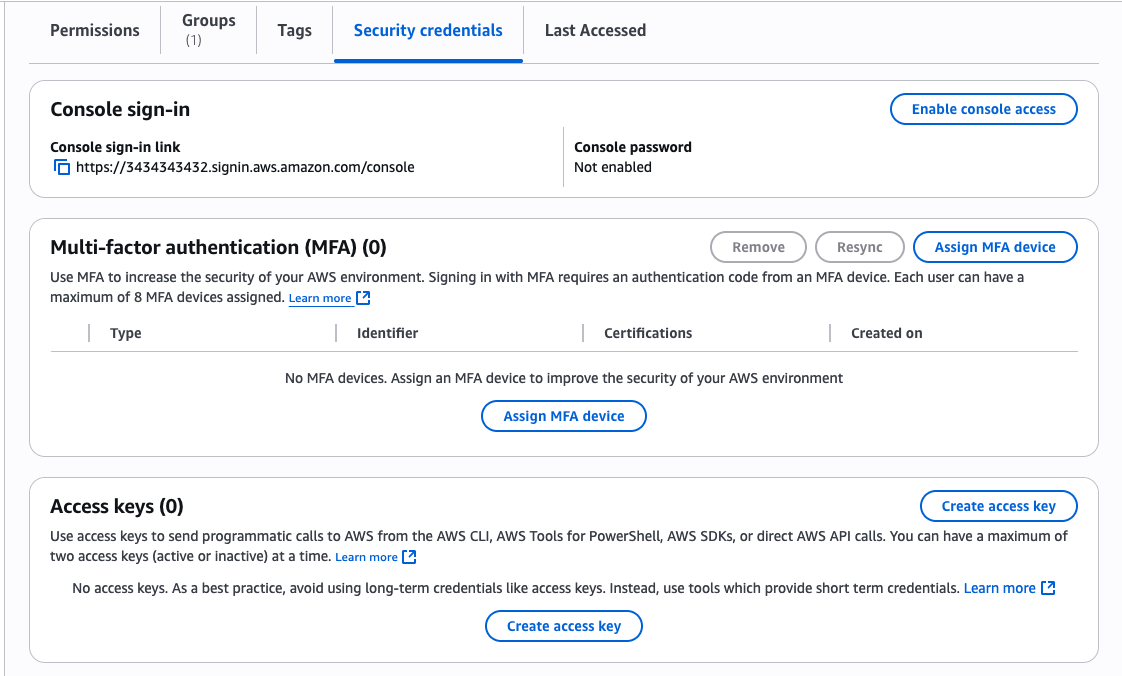The height and width of the screenshot is (676, 1122).
Task: Go to the Tags tab
Action: (x=294, y=30)
